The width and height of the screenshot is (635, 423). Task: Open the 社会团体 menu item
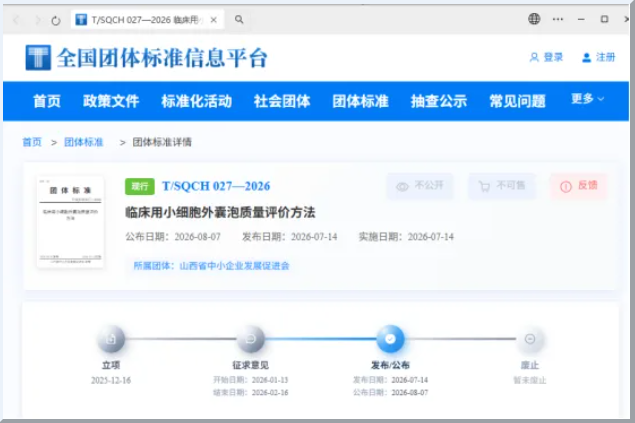pyautogui.click(x=282, y=101)
